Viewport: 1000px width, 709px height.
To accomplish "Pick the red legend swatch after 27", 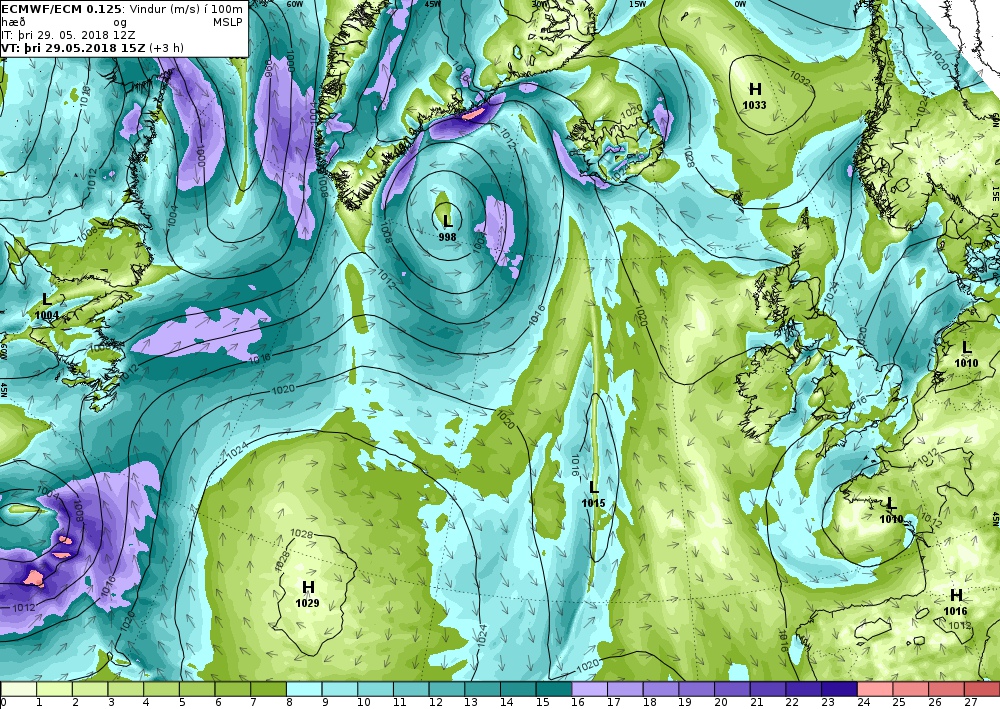I will coord(983,689).
